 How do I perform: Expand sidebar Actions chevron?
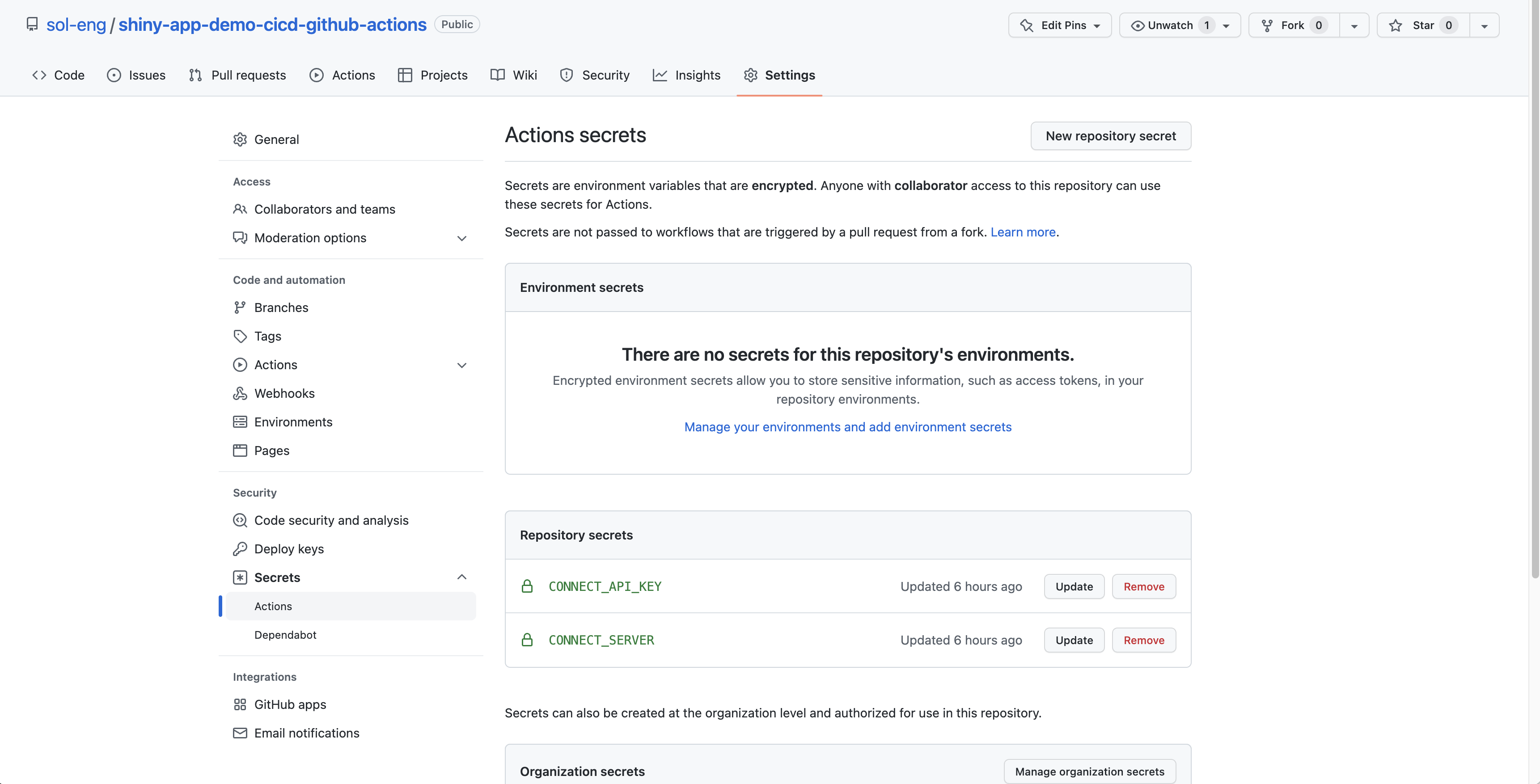pos(461,365)
